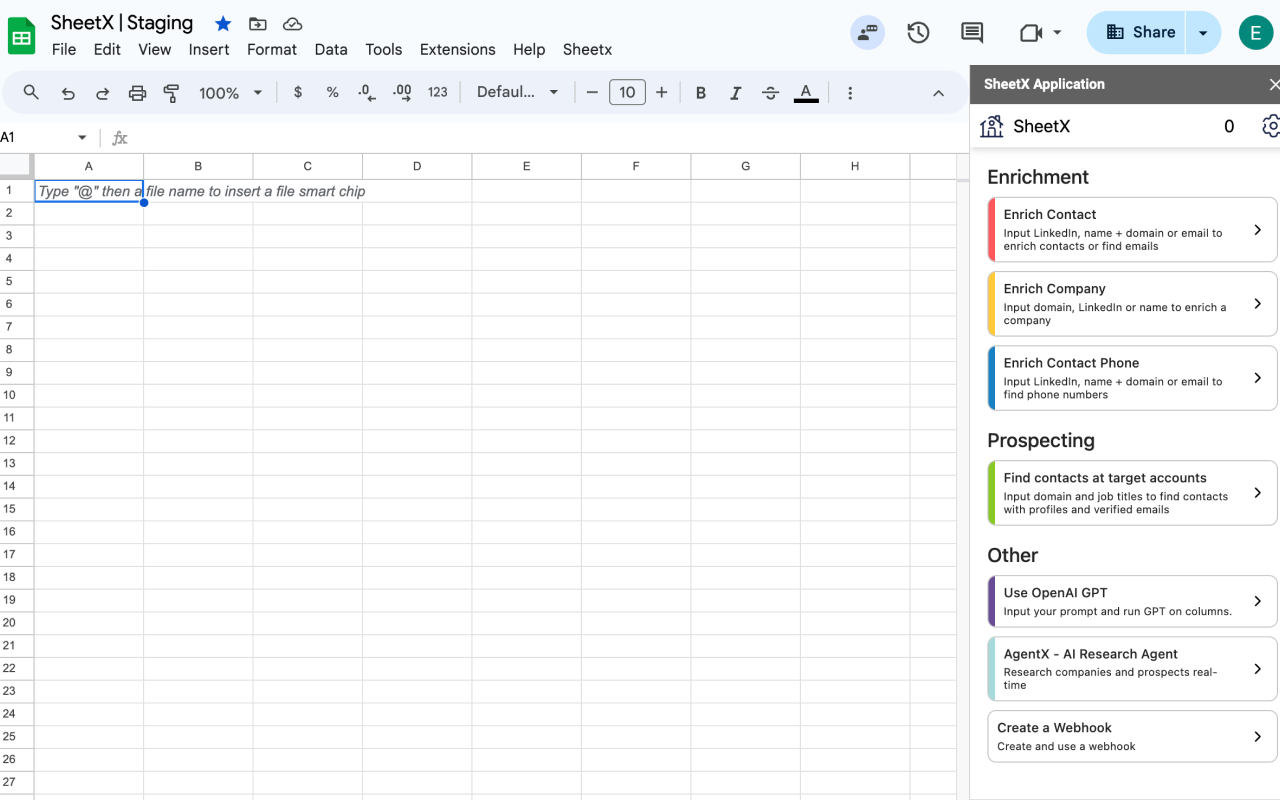1280x800 pixels.
Task: Click the Google Sheets home icon
Action: click(x=22, y=36)
